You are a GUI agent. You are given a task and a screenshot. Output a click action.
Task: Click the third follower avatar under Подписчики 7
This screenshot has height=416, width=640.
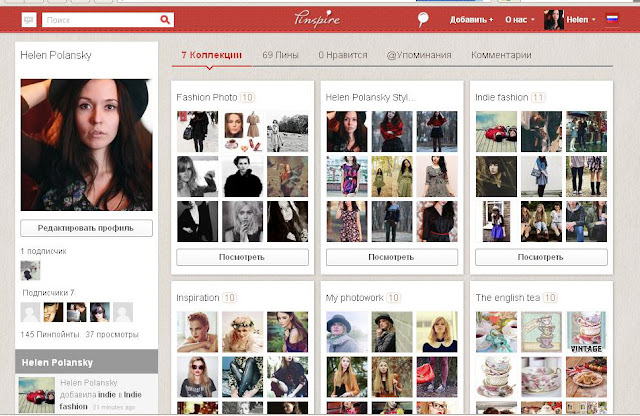click(77, 312)
